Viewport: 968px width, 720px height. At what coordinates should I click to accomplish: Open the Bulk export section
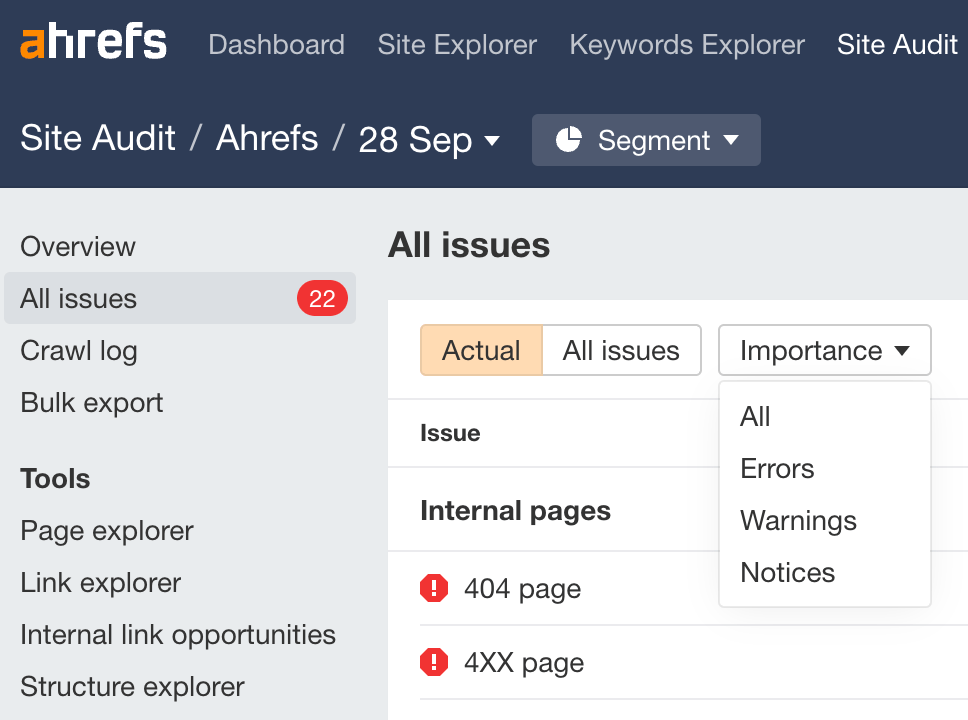[x=91, y=402]
